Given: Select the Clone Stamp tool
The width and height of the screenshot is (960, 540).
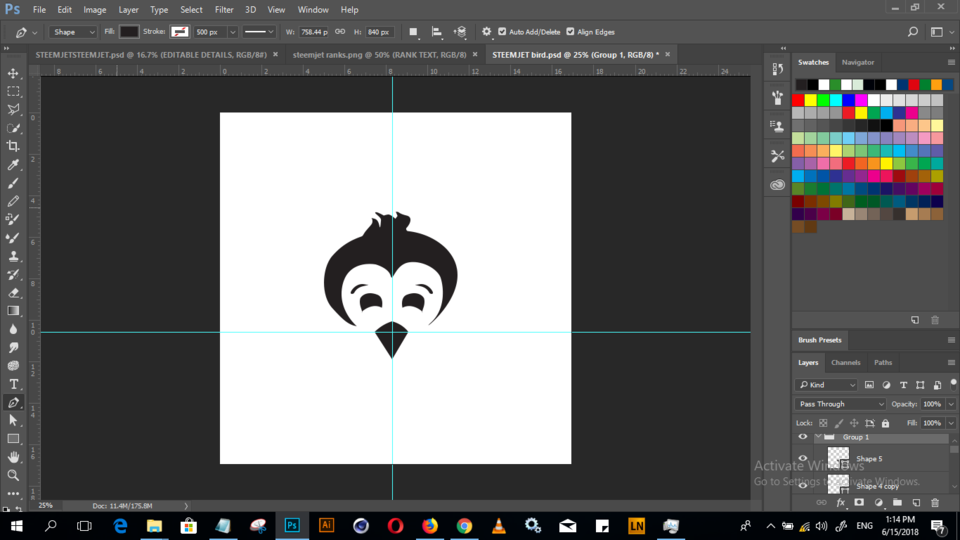Looking at the screenshot, I should (x=13, y=256).
